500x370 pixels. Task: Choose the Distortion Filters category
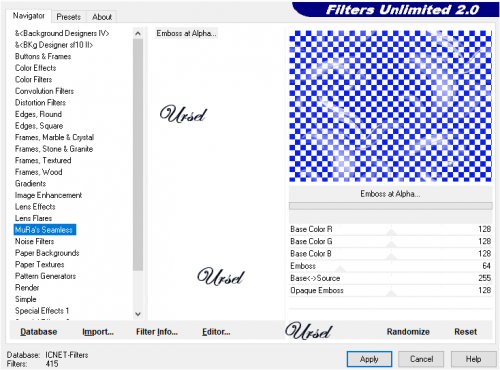(x=40, y=103)
